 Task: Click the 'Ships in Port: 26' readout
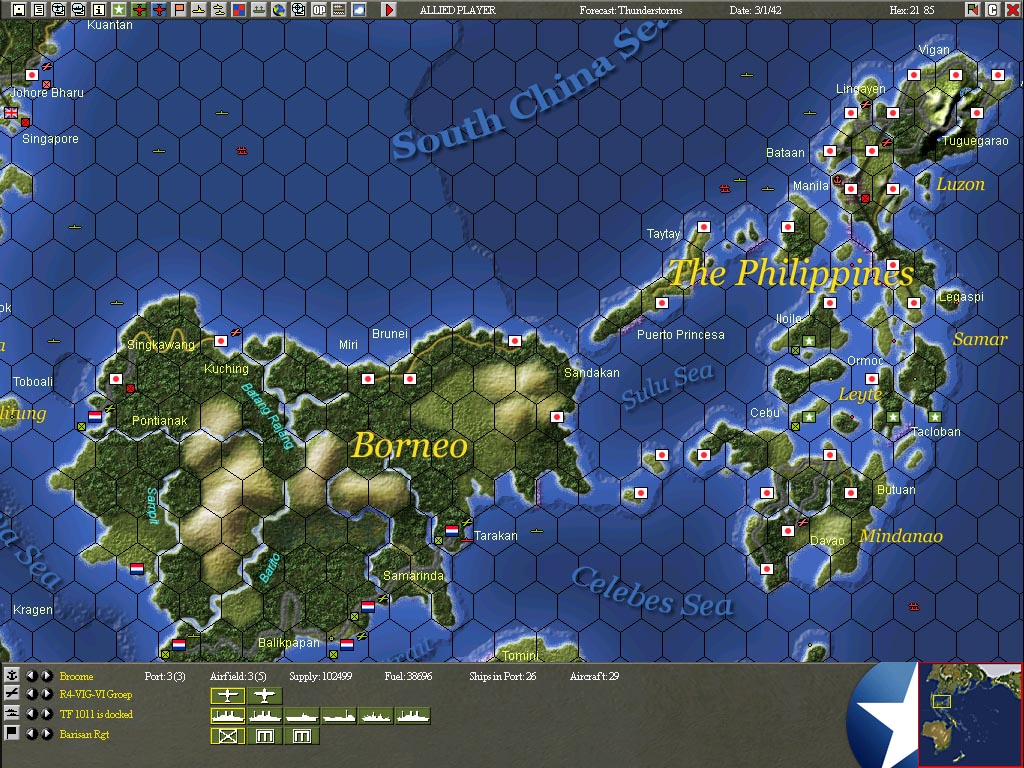click(x=502, y=676)
